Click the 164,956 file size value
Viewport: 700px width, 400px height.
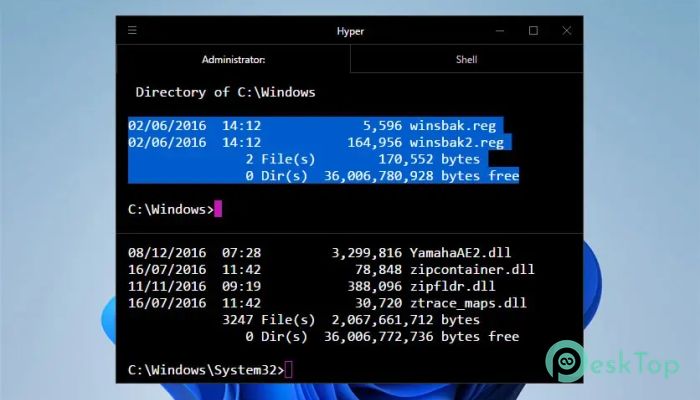(x=375, y=143)
